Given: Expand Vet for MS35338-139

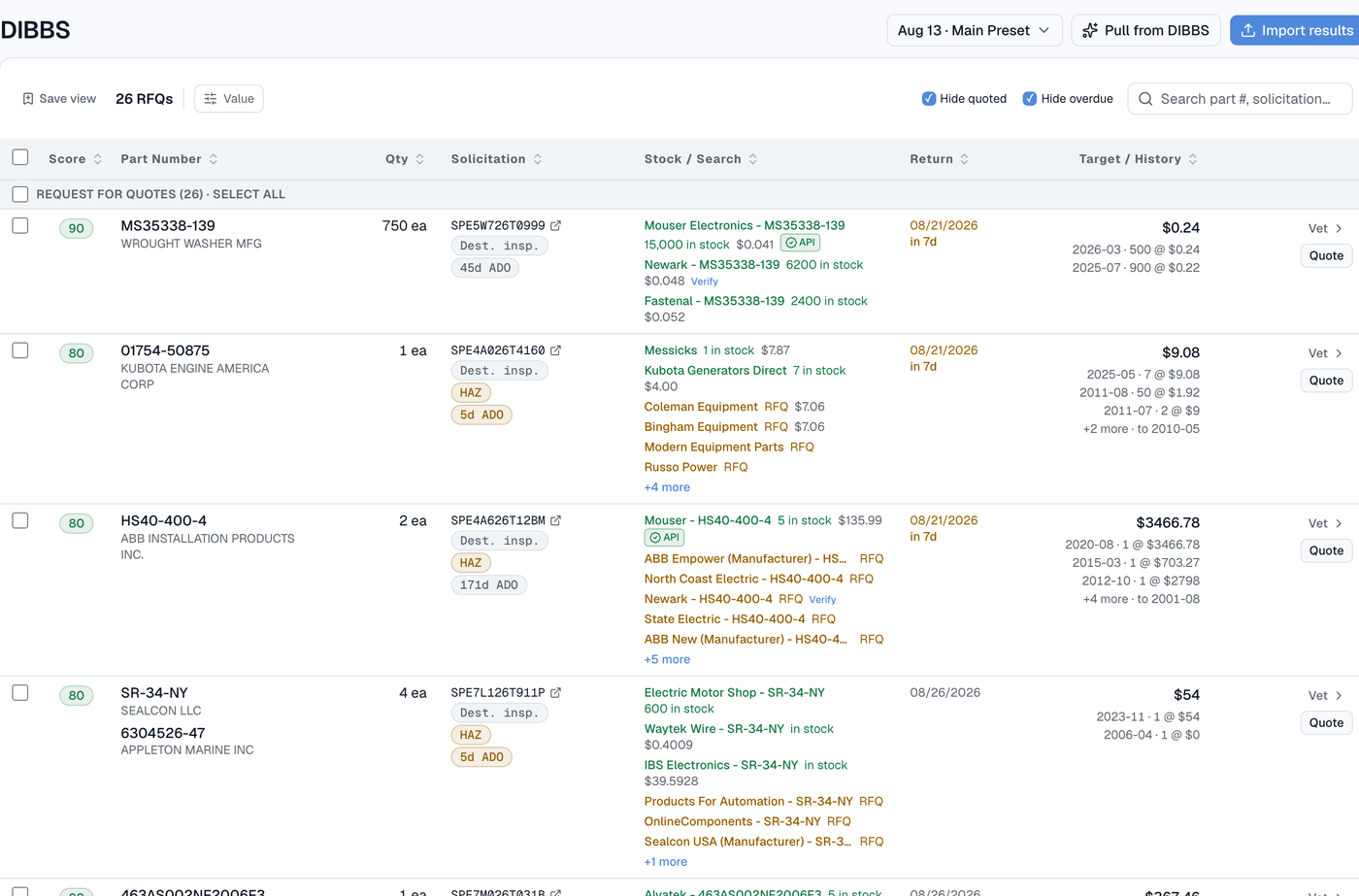Looking at the screenshot, I should [1326, 229].
